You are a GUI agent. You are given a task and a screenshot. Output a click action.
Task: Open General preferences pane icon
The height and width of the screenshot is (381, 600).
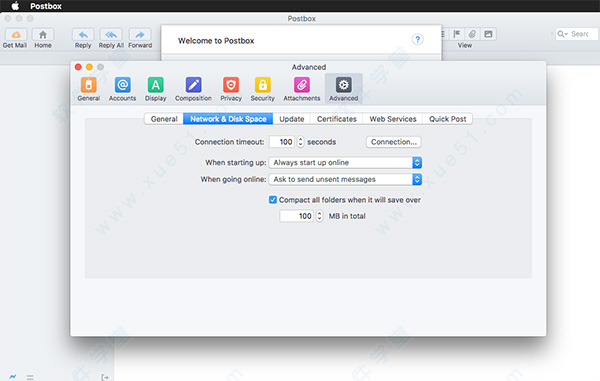[88, 85]
